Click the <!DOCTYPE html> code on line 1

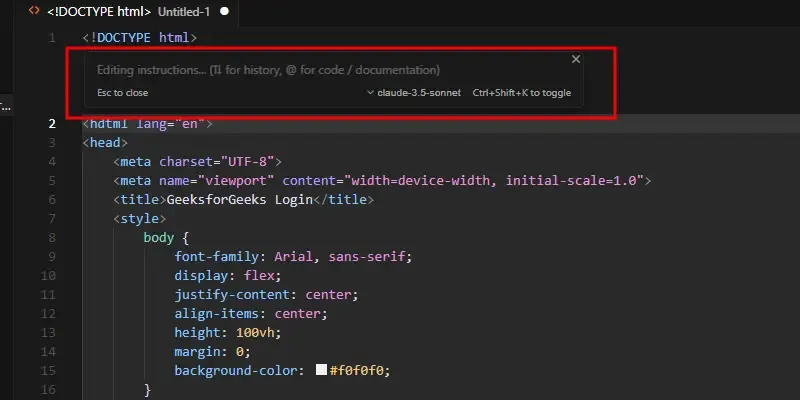click(x=140, y=38)
